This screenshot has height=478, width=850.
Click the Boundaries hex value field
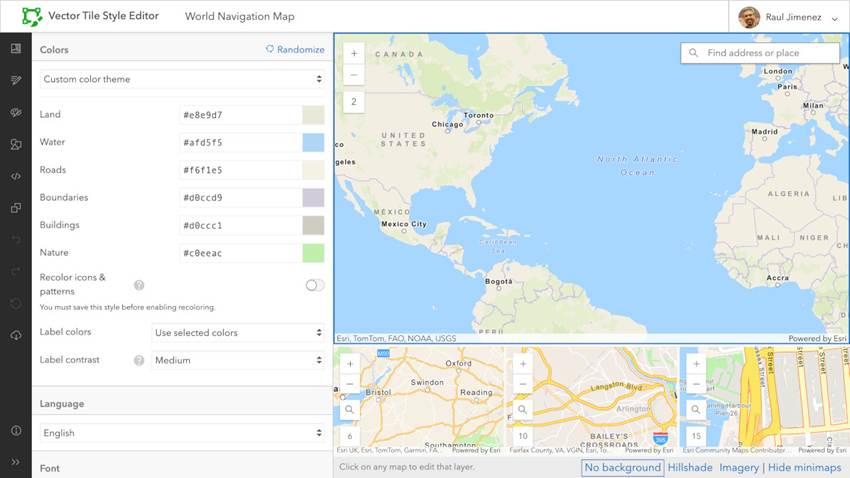241,198
